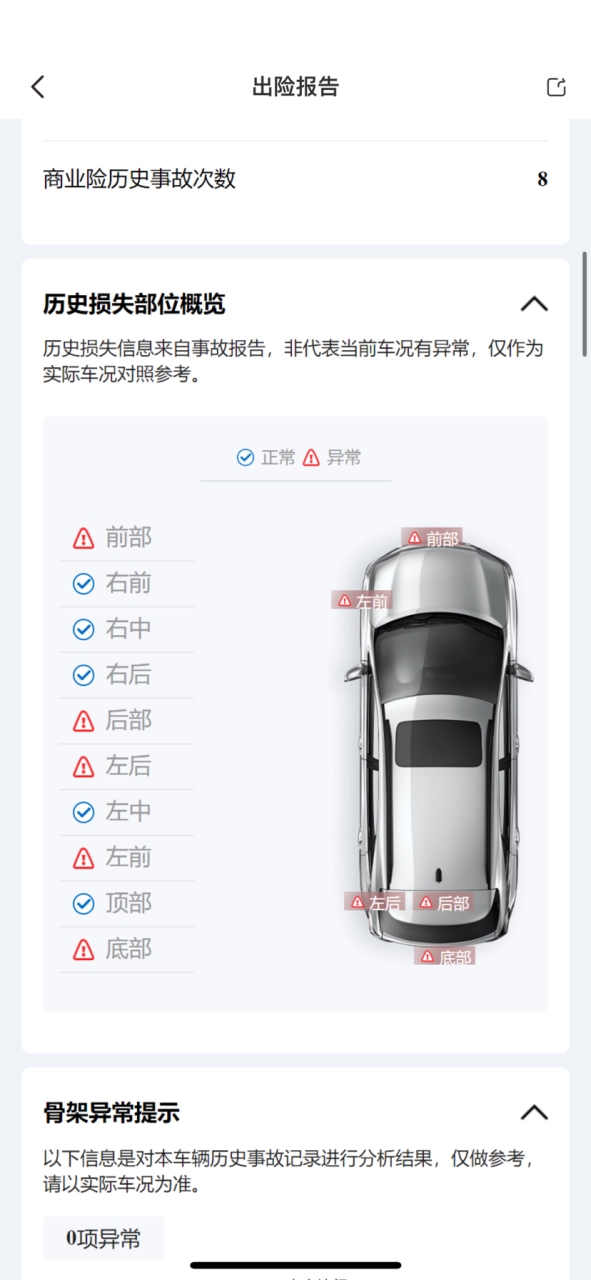
Task: Tap the 左后 warning marker on the car image
Action: tap(375, 902)
